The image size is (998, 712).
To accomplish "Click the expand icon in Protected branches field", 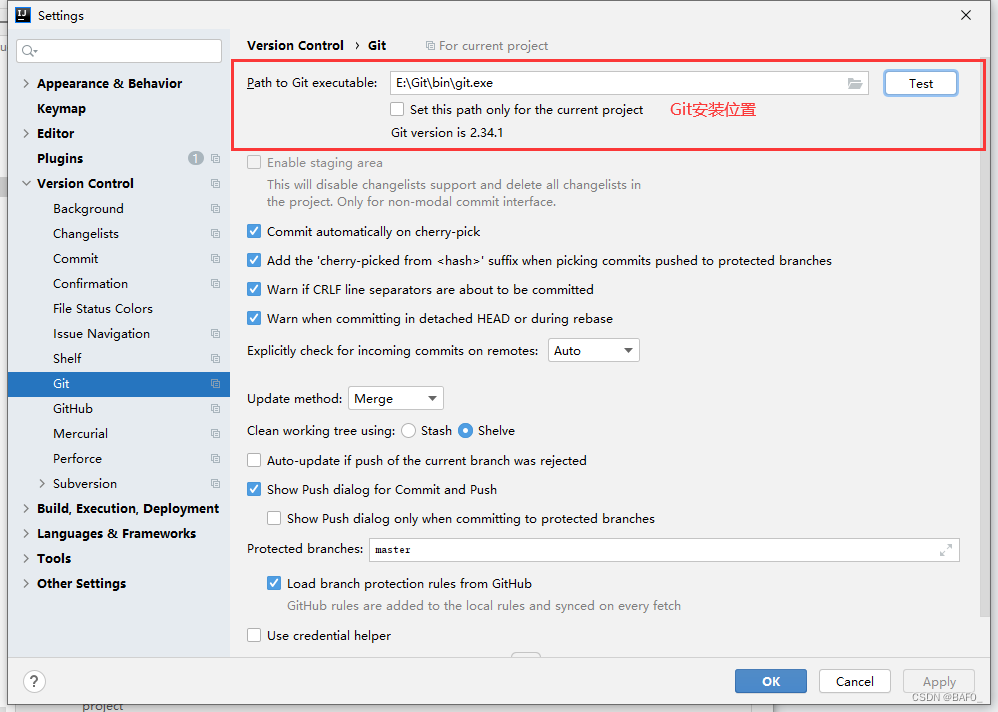I will pyautogui.click(x=946, y=550).
